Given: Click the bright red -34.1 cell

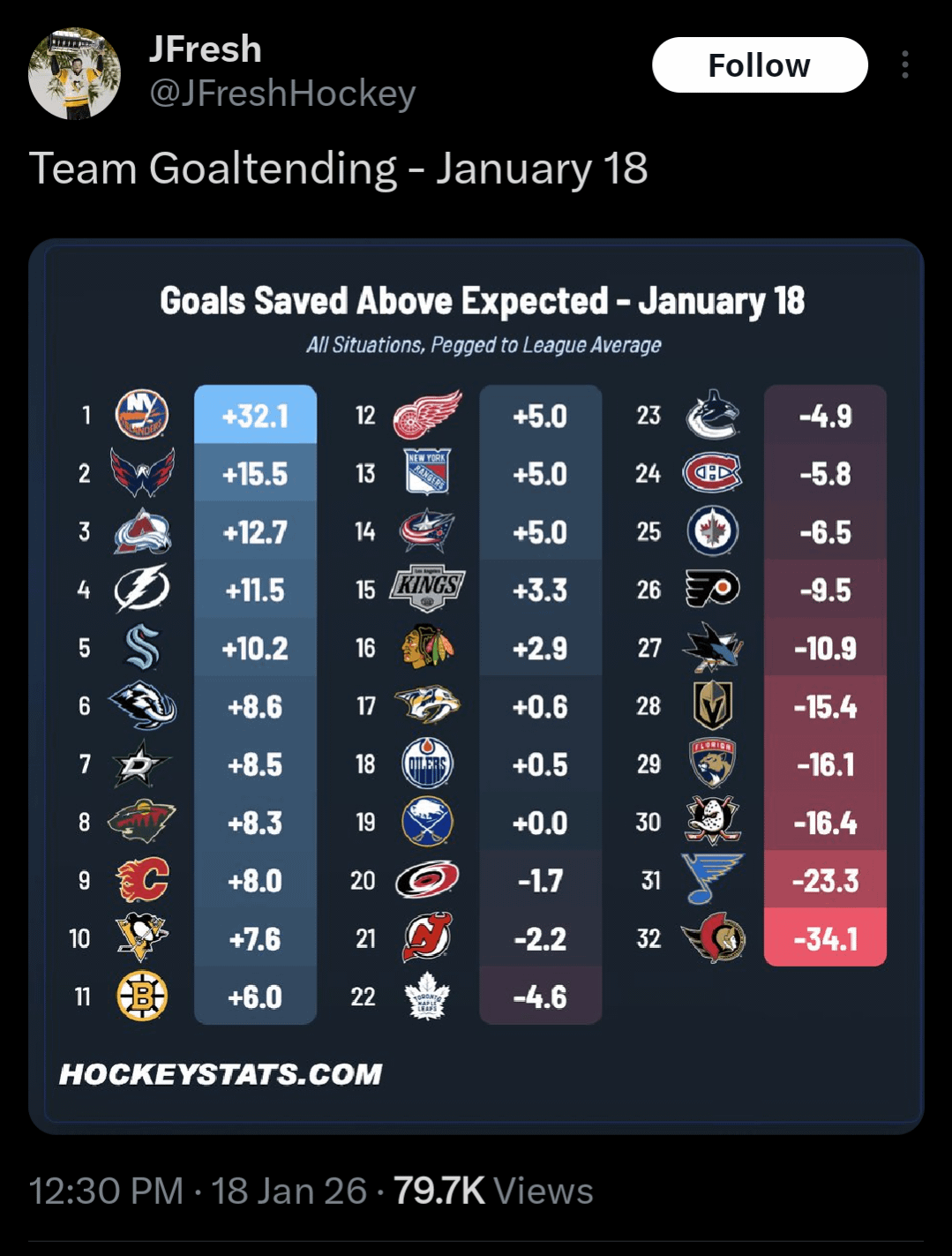Looking at the screenshot, I should 825,938.
